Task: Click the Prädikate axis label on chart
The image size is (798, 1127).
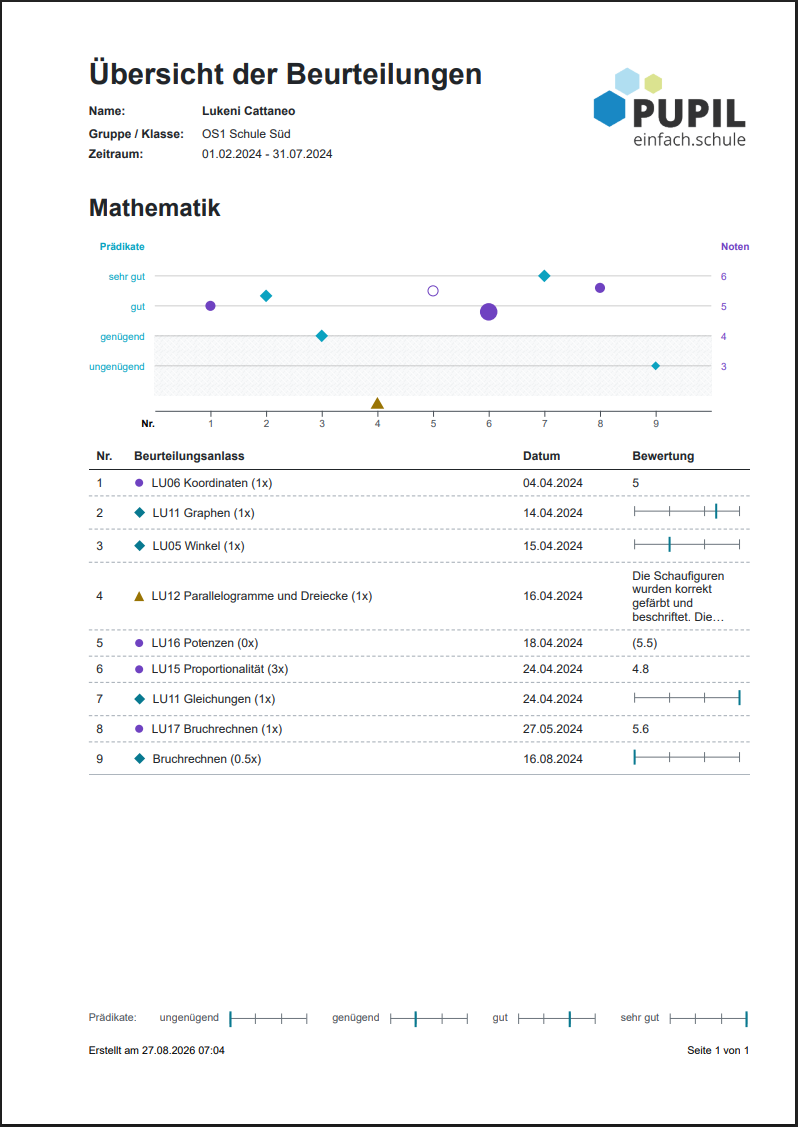Action: tap(122, 247)
